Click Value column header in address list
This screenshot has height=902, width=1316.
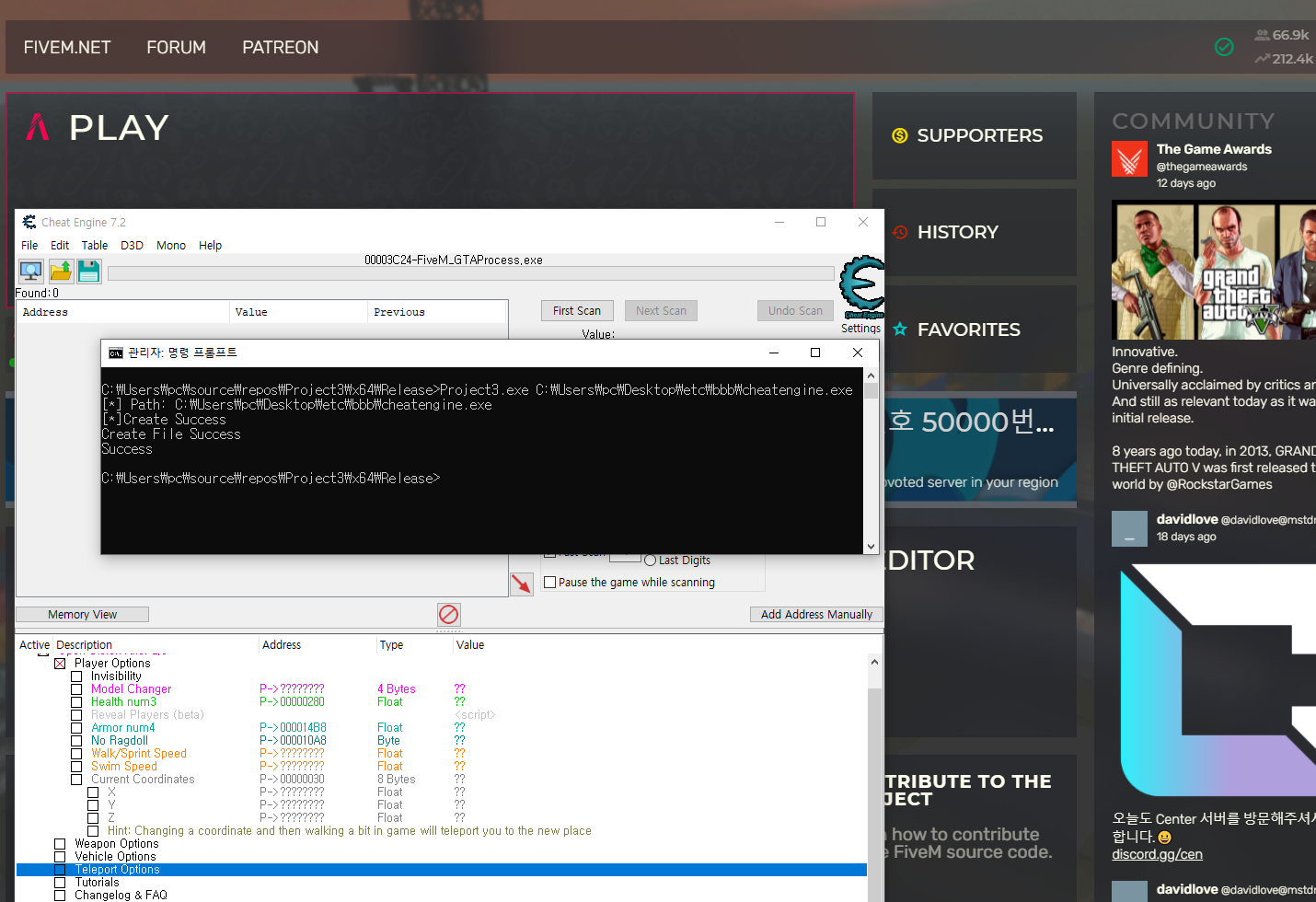tap(469, 645)
